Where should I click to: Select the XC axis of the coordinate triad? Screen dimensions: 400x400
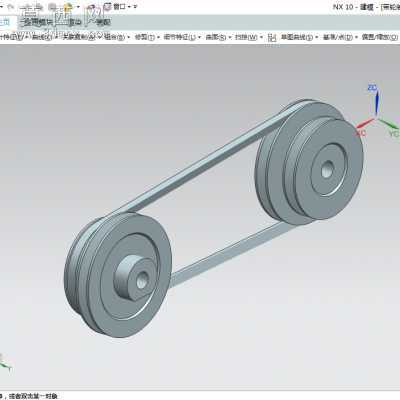(x=365, y=123)
